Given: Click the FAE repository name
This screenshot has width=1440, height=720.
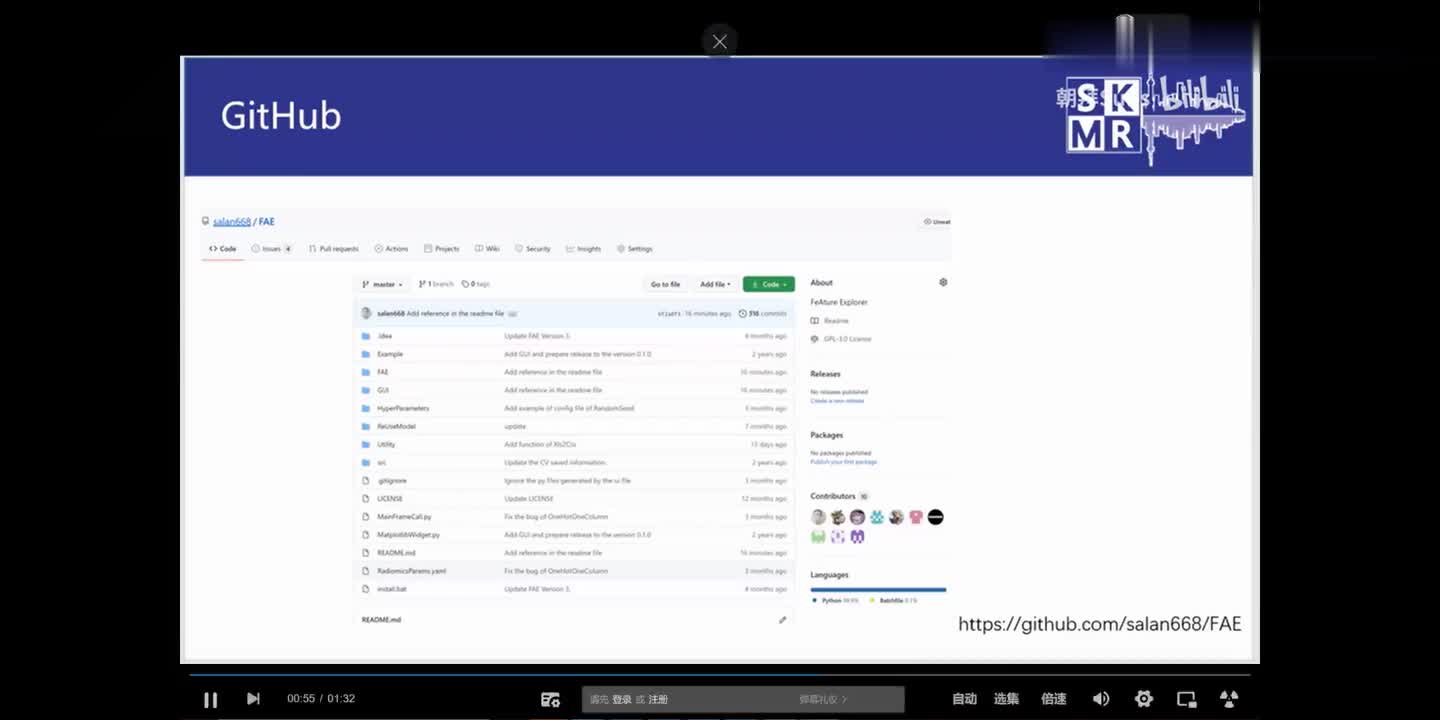Looking at the screenshot, I should [267, 222].
